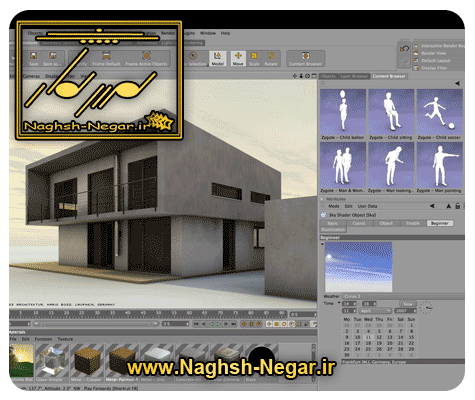Click the hour field stepper
The height and width of the screenshot is (400, 475).
coord(355,303)
